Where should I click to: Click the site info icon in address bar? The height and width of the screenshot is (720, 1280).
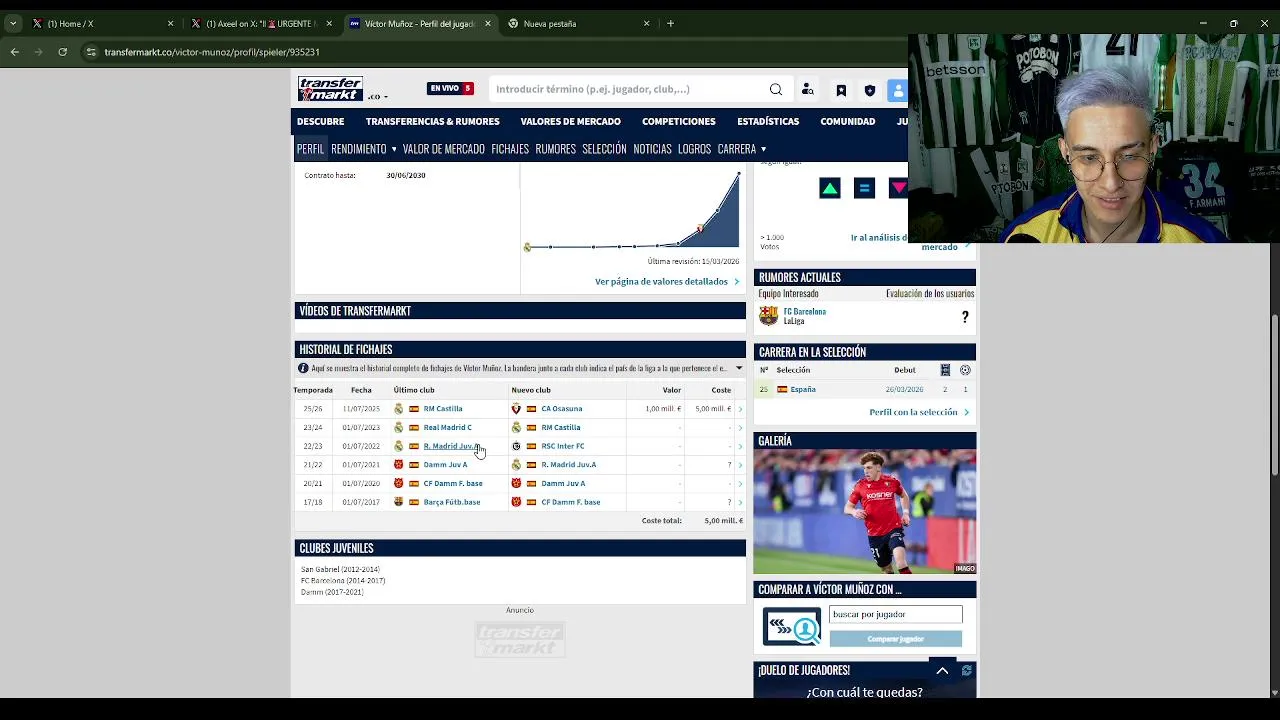coord(91,52)
